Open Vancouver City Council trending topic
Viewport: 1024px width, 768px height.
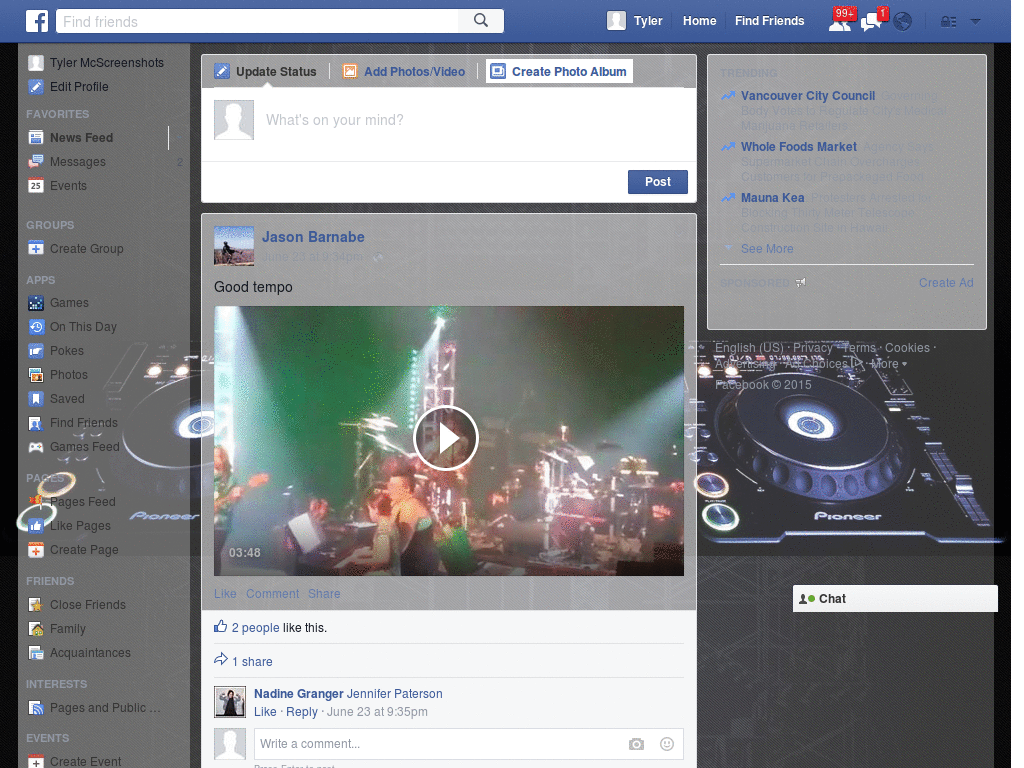coord(808,96)
